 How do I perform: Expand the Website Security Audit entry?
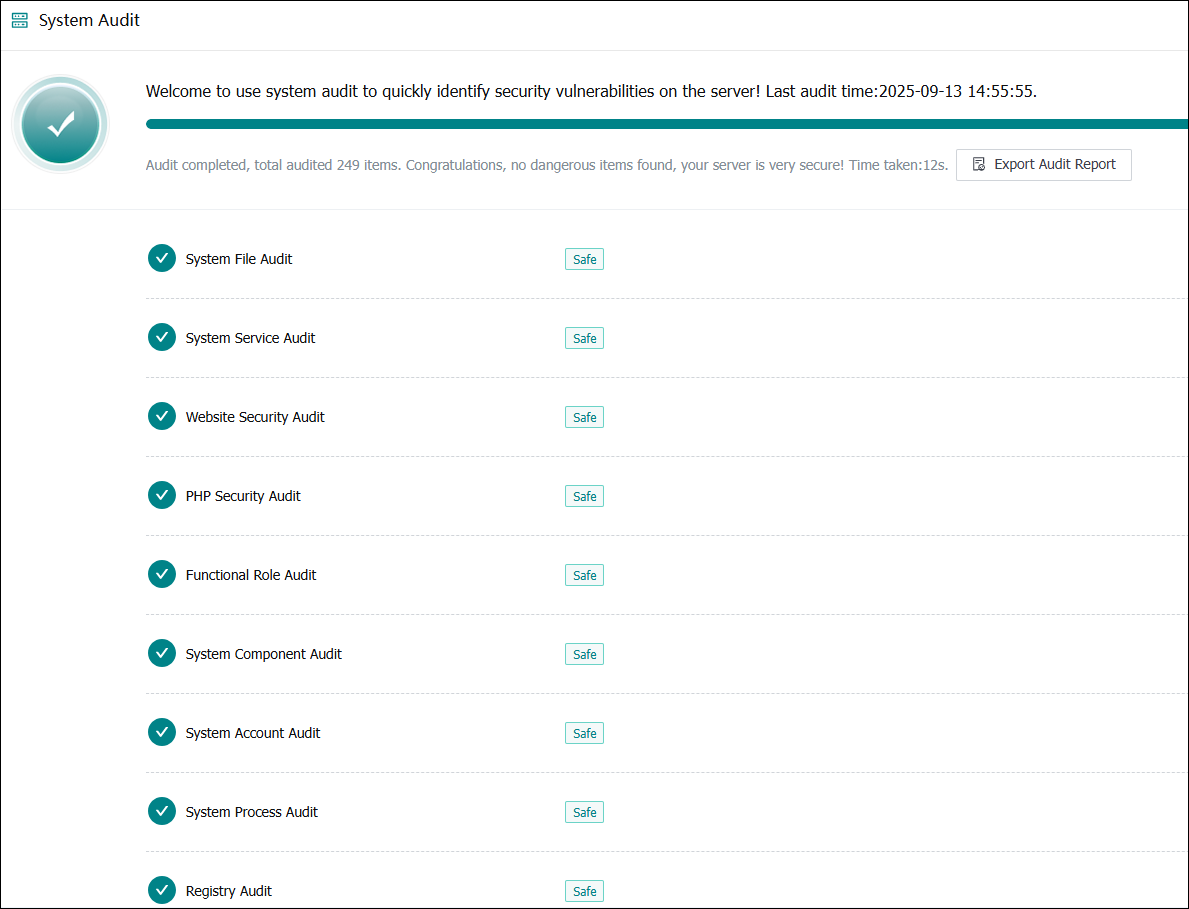coord(255,417)
